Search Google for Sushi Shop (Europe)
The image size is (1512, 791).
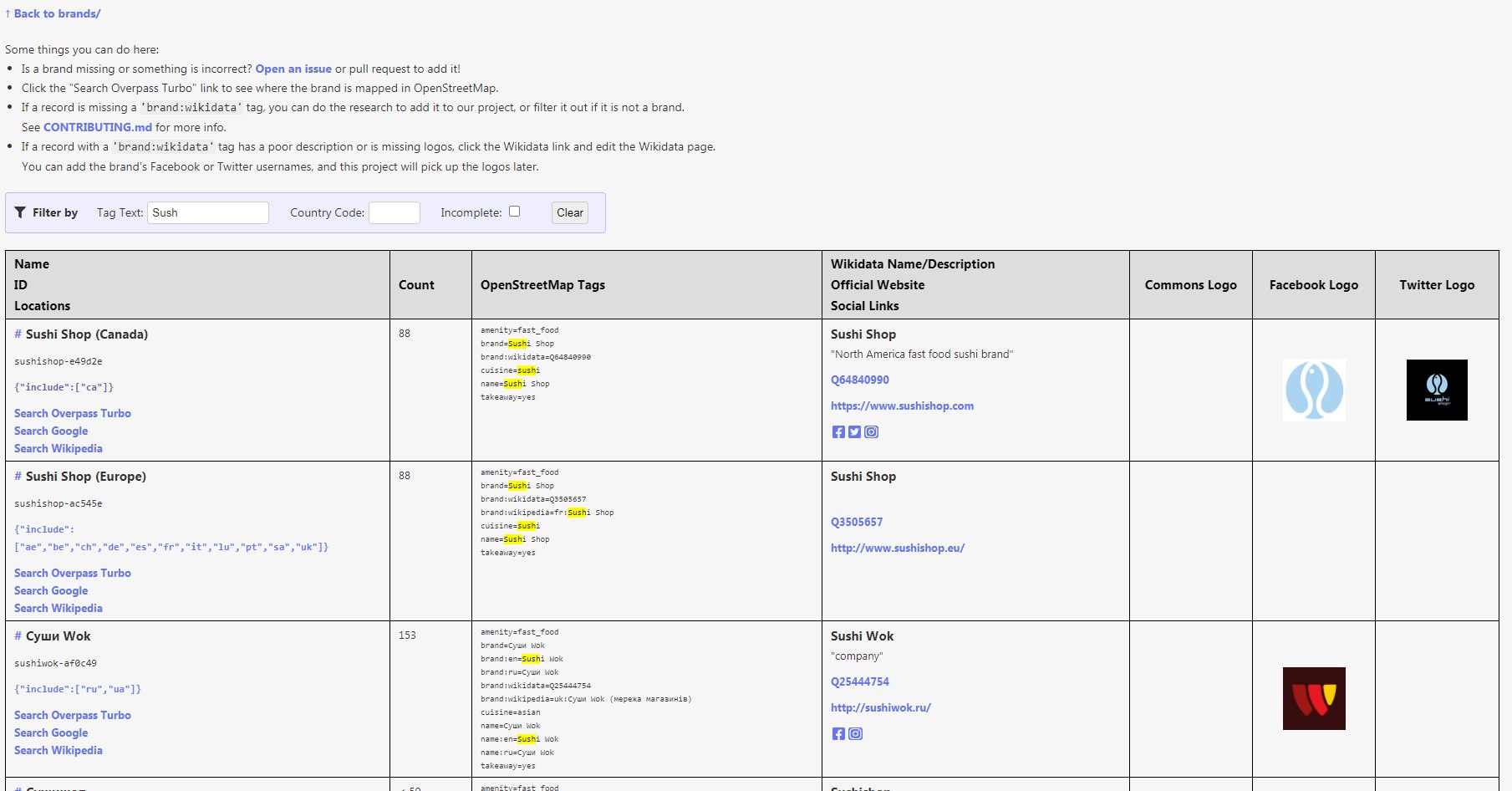pyautogui.click(x=51, y=590)
